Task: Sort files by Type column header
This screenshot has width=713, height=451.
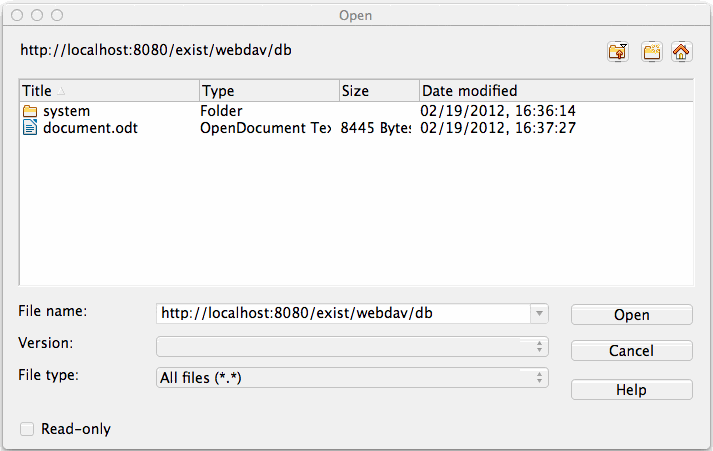Action: 268,91
